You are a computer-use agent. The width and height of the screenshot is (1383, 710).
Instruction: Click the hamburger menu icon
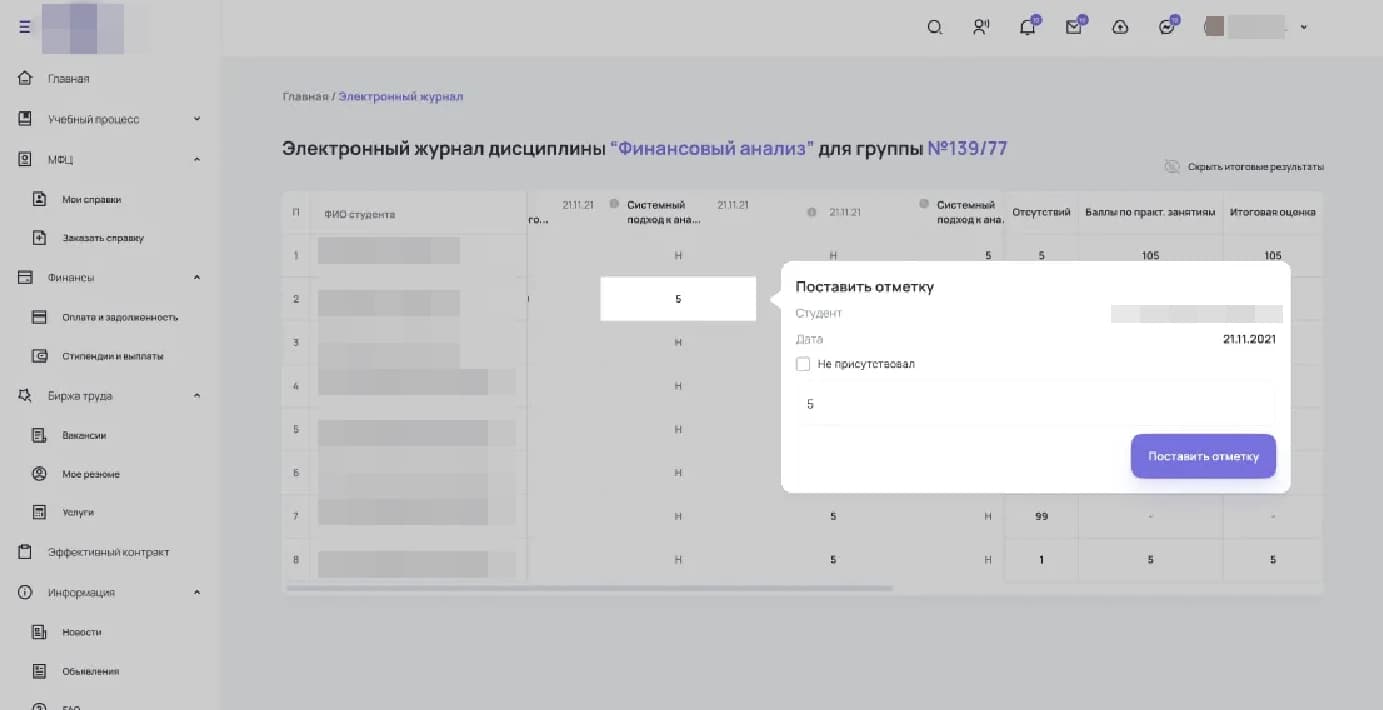click(x=25, y=28)
